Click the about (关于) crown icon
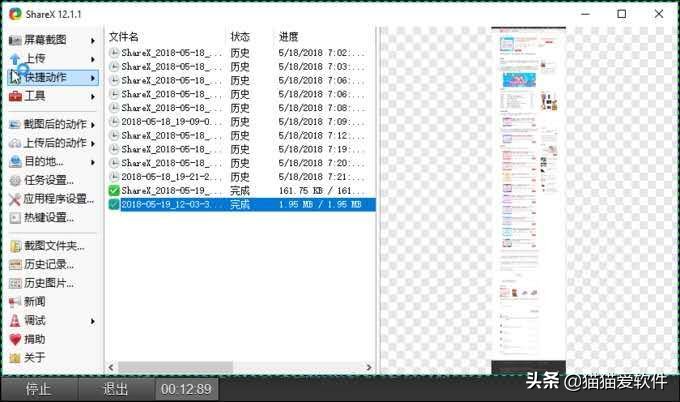This screenshot has width=680, height=402. coord(15,358)
